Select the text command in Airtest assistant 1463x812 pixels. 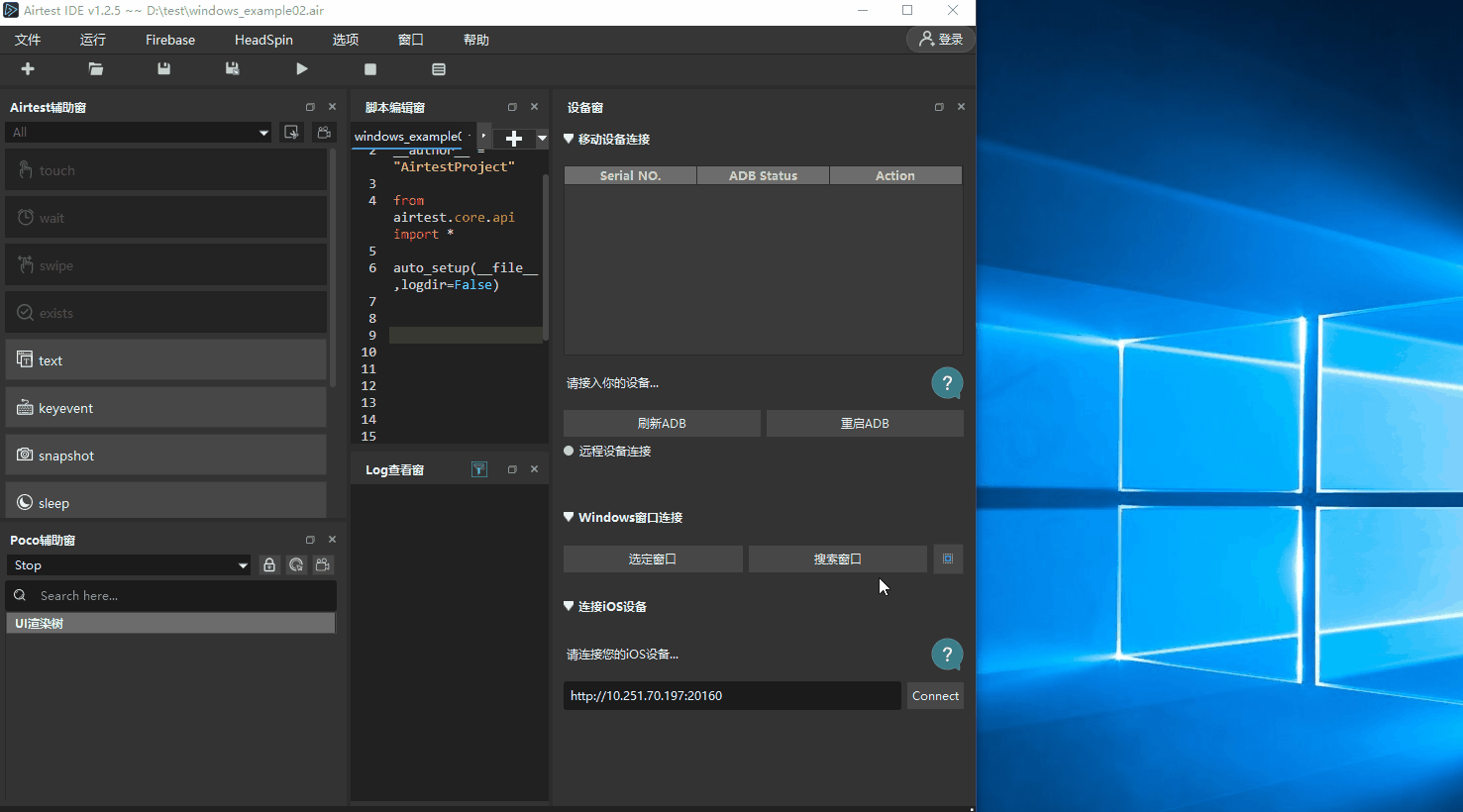pos(166,360)
